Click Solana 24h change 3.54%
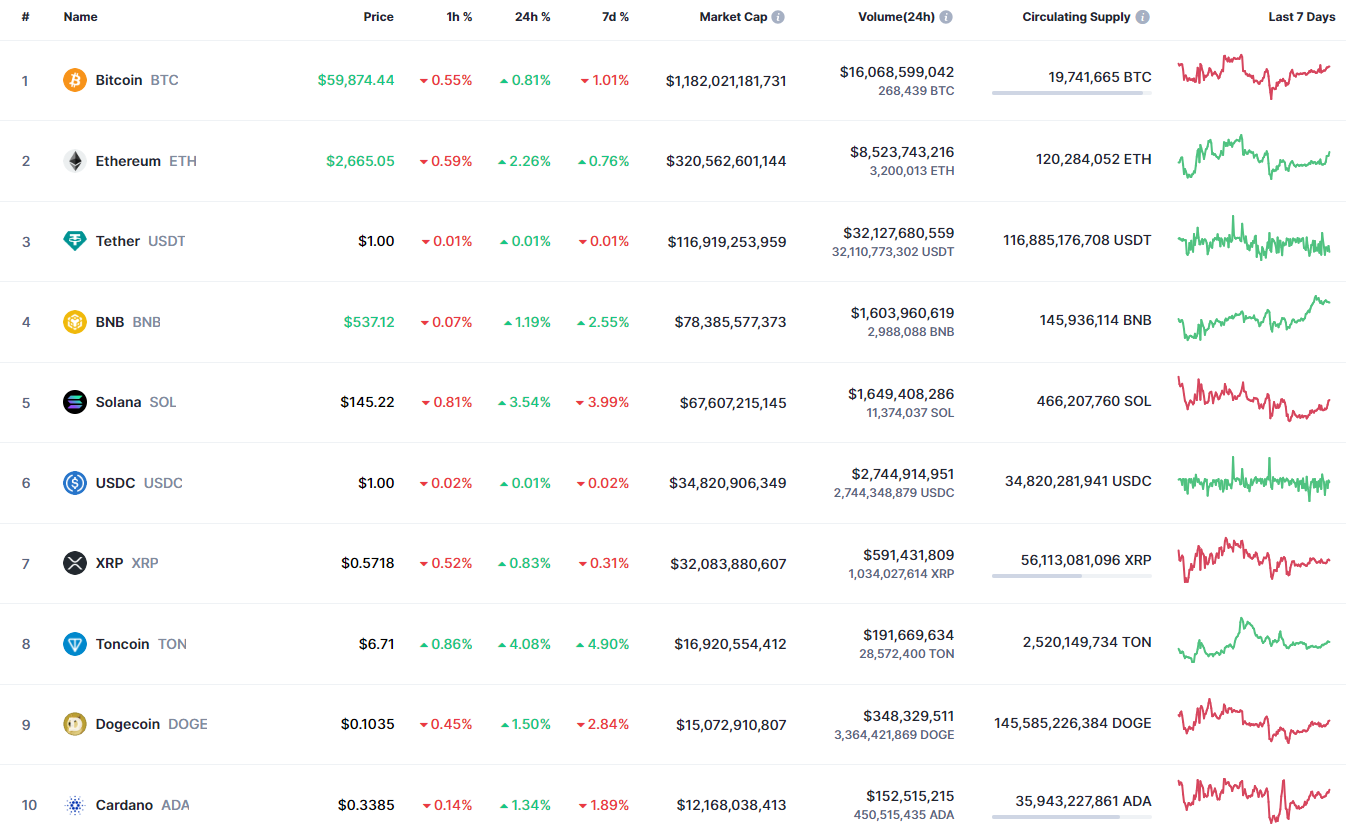The height and width of the screenshot is (832, 1357). point(525,402)
